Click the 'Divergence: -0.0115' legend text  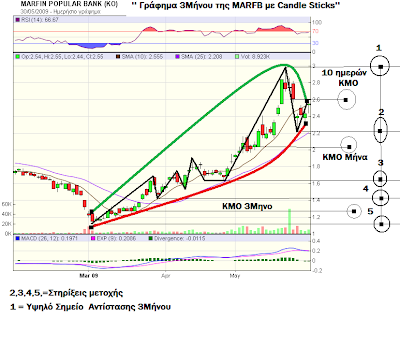click(180, 239)
